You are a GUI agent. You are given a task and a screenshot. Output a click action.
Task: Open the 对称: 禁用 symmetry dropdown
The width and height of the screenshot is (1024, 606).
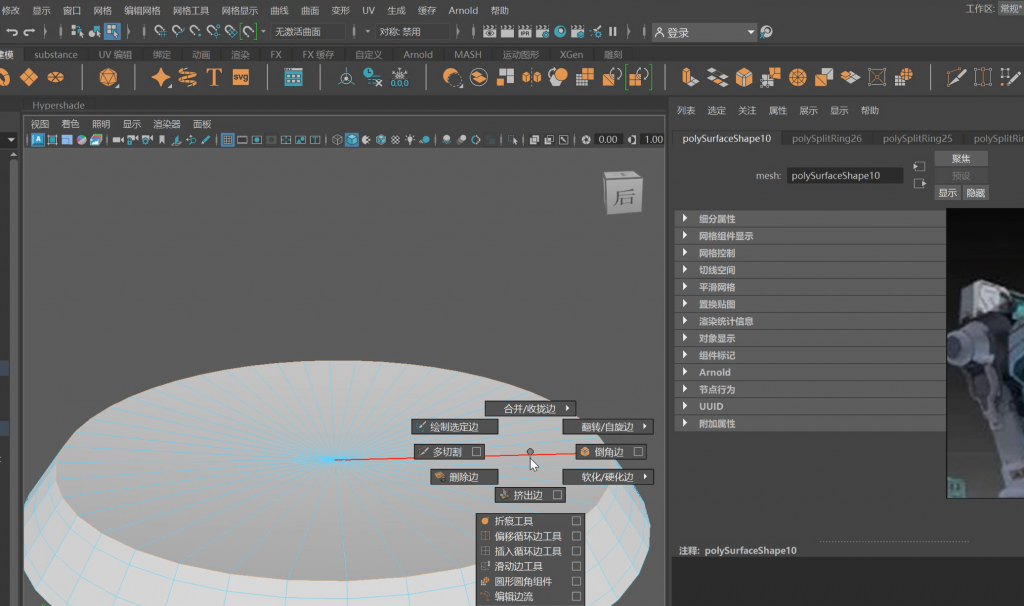point(413,31)
